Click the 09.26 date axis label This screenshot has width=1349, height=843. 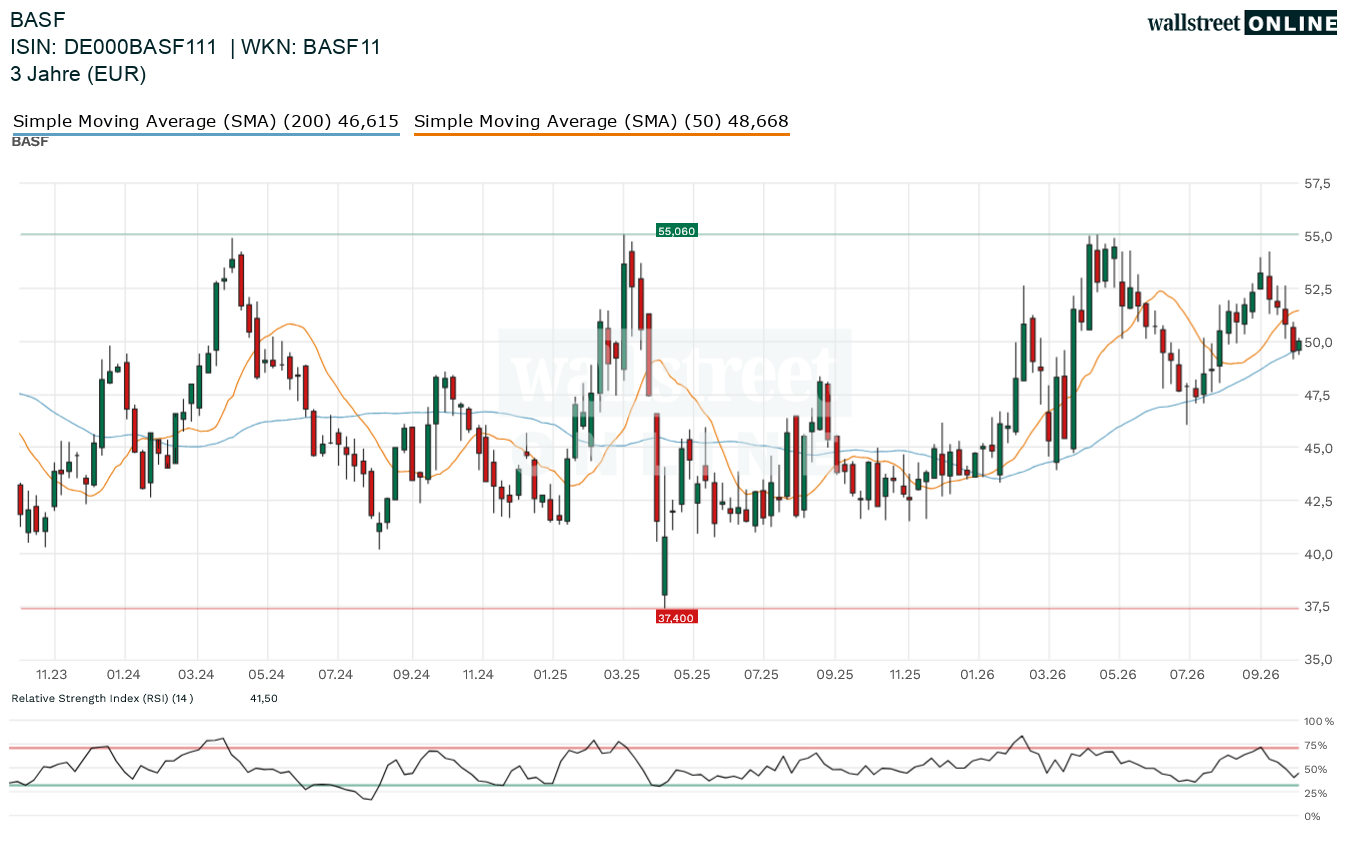(1260, 674)
